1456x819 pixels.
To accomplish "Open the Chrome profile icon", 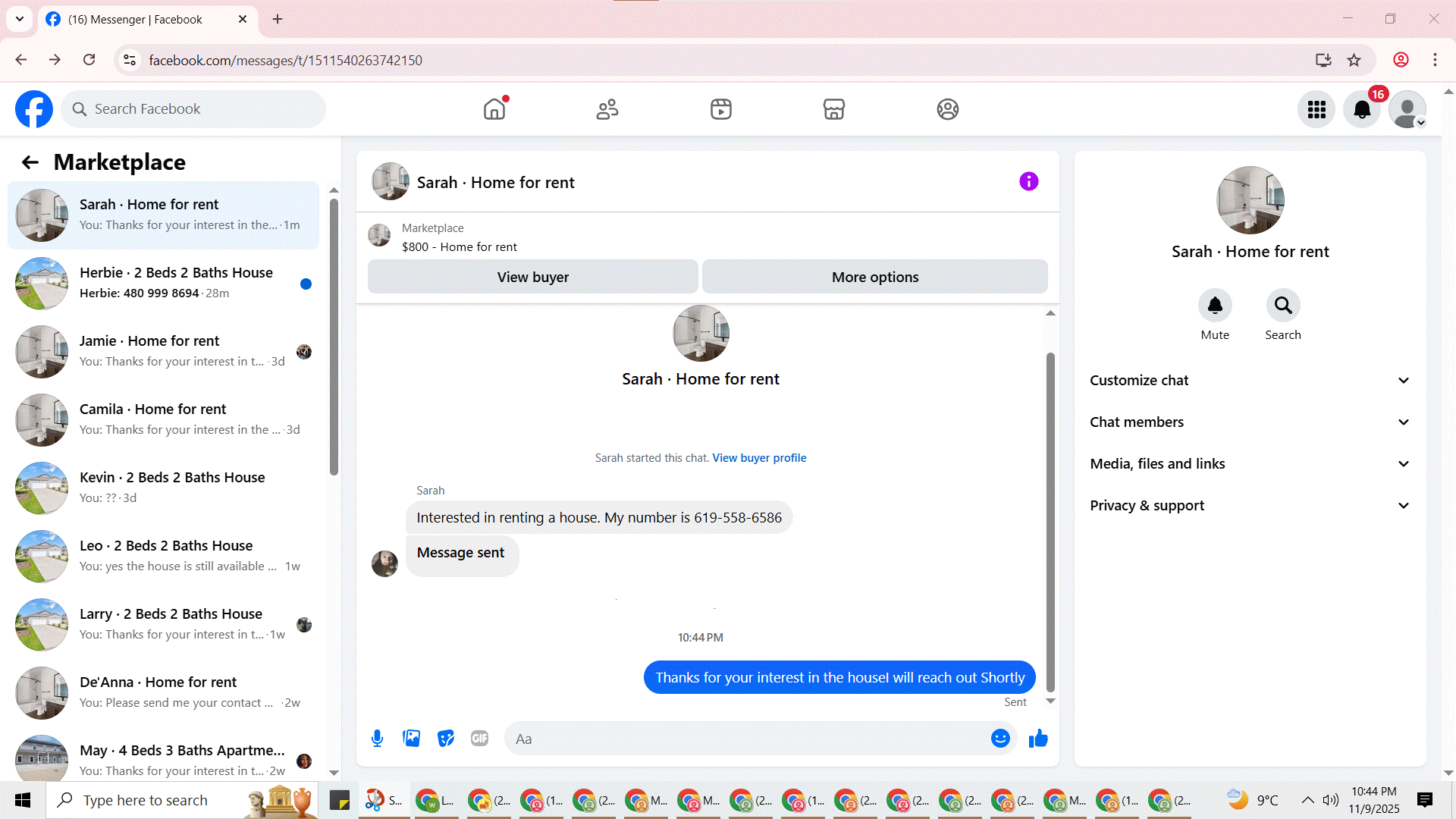I will (1401, 60).
